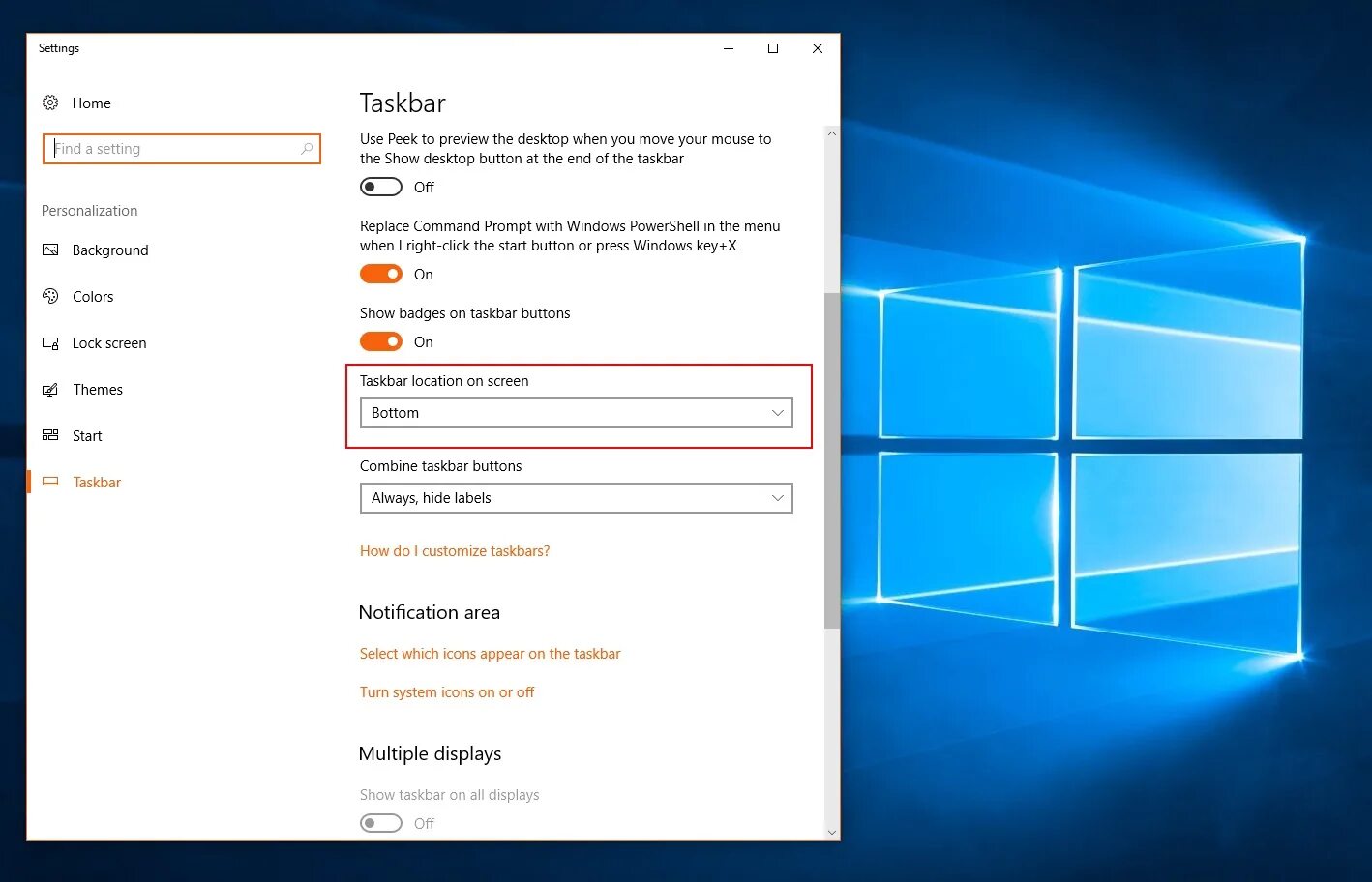Screen dimensions: 1372x882
Task: Click the vertical scrollbar thumb
Action: click(x=832, y=460)
